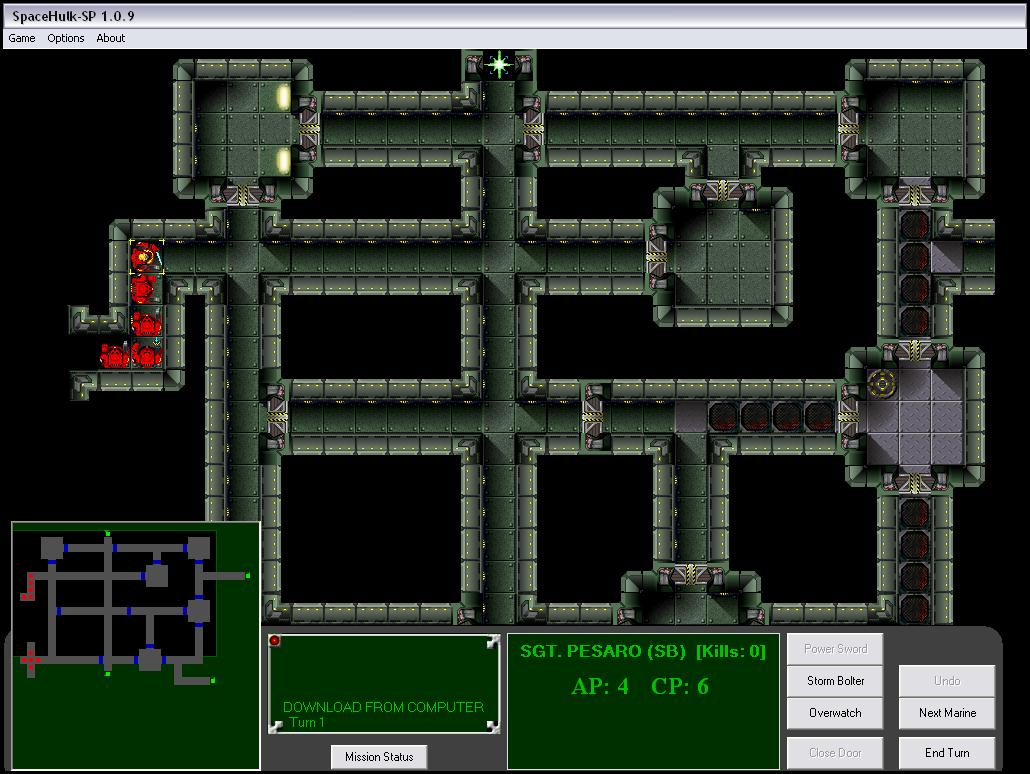Viewport: 1030px width, 774px height.
Task: Click the 'SGT. PESARO (SB) [Kills: 0]' text
Action: coord(643,651)
